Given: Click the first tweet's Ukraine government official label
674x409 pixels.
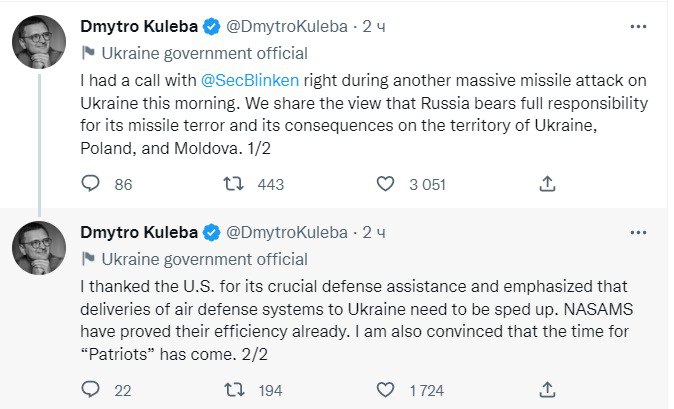Looking at the screenshot, I should pyautogui.click(x=204, y=53).
